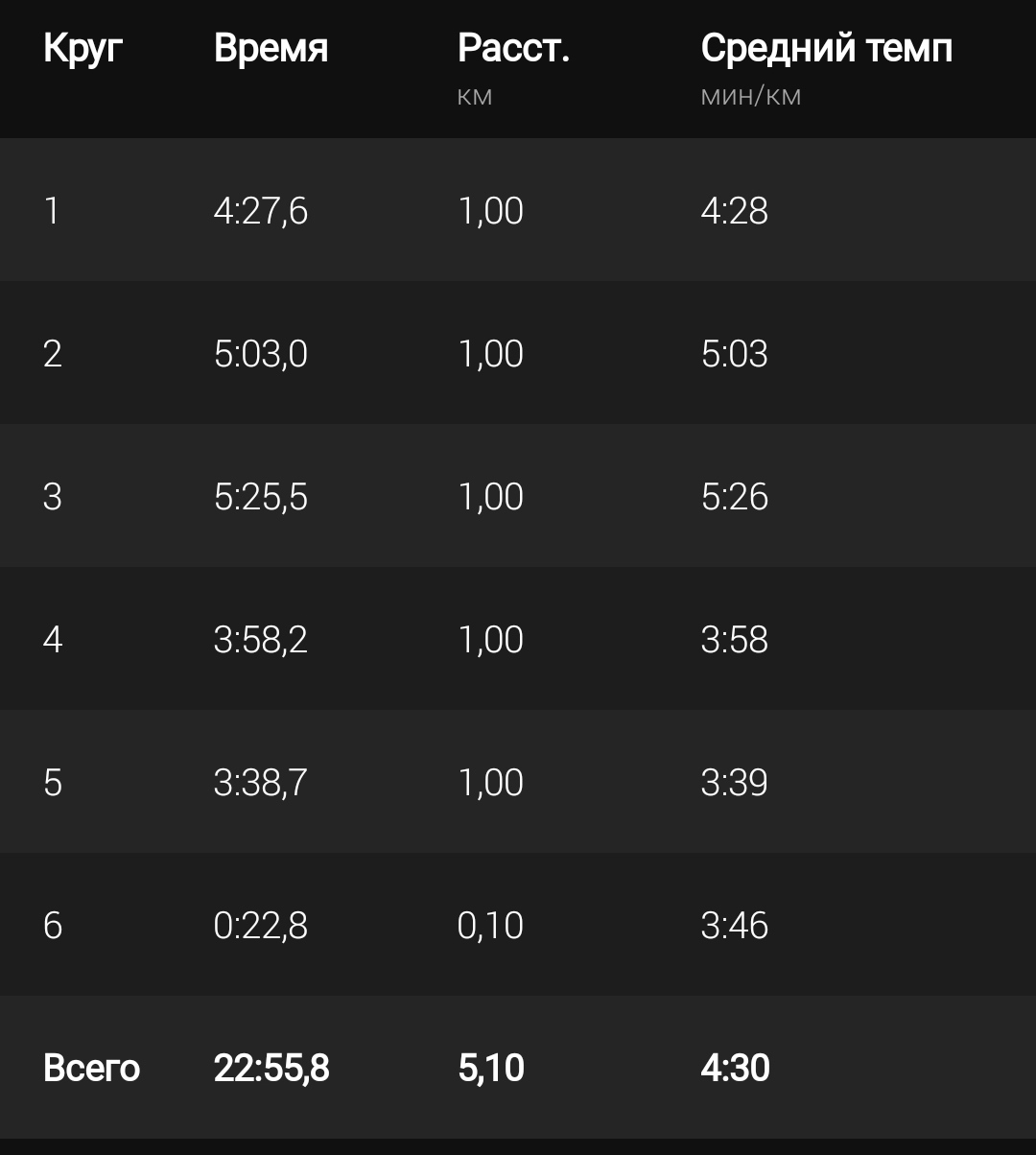
Task: Tap lap 6 distance 0,10
Action: coord(490,926)
